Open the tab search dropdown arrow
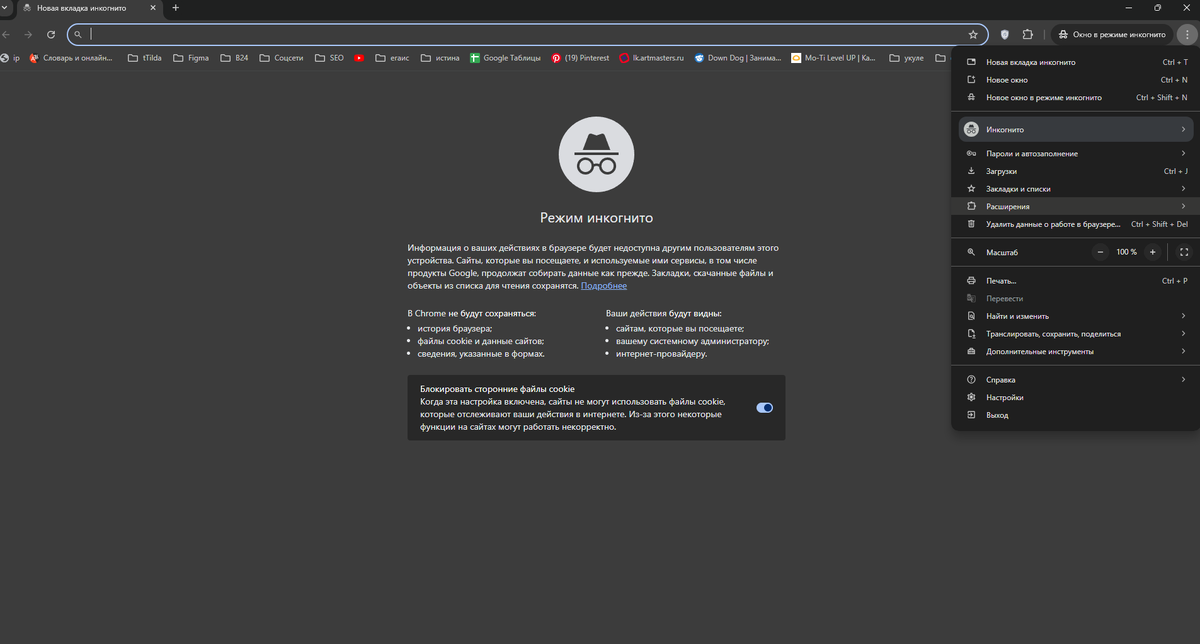This screenshot has height=644, width=1200. coord(6,8)
